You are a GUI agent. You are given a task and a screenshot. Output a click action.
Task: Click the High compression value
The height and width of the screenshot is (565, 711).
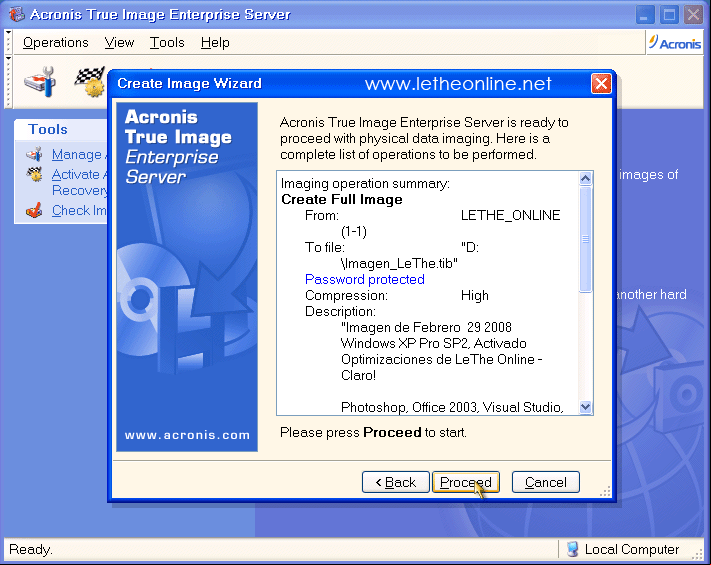point(475,296)
